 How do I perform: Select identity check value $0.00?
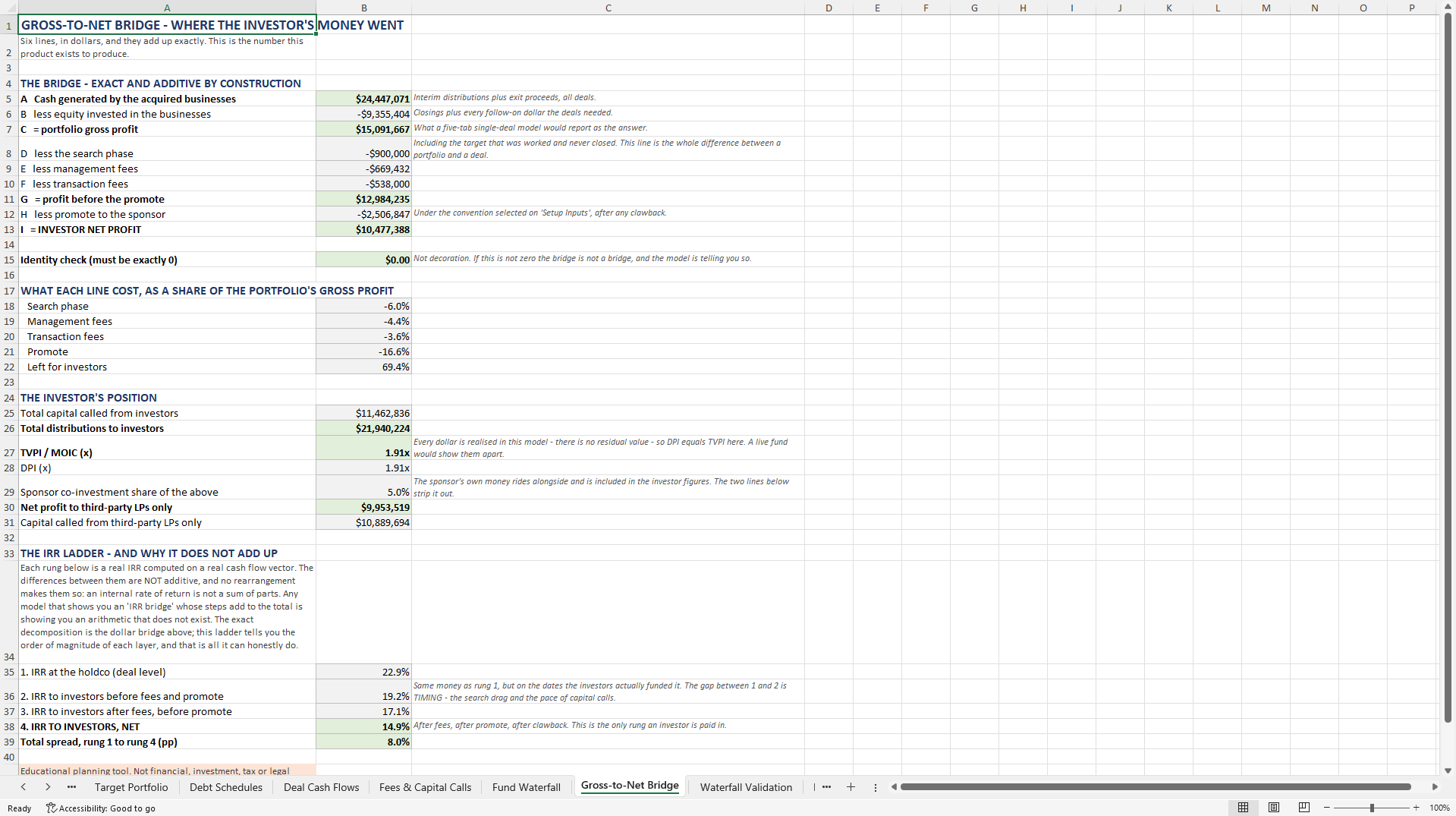(363, 260)
